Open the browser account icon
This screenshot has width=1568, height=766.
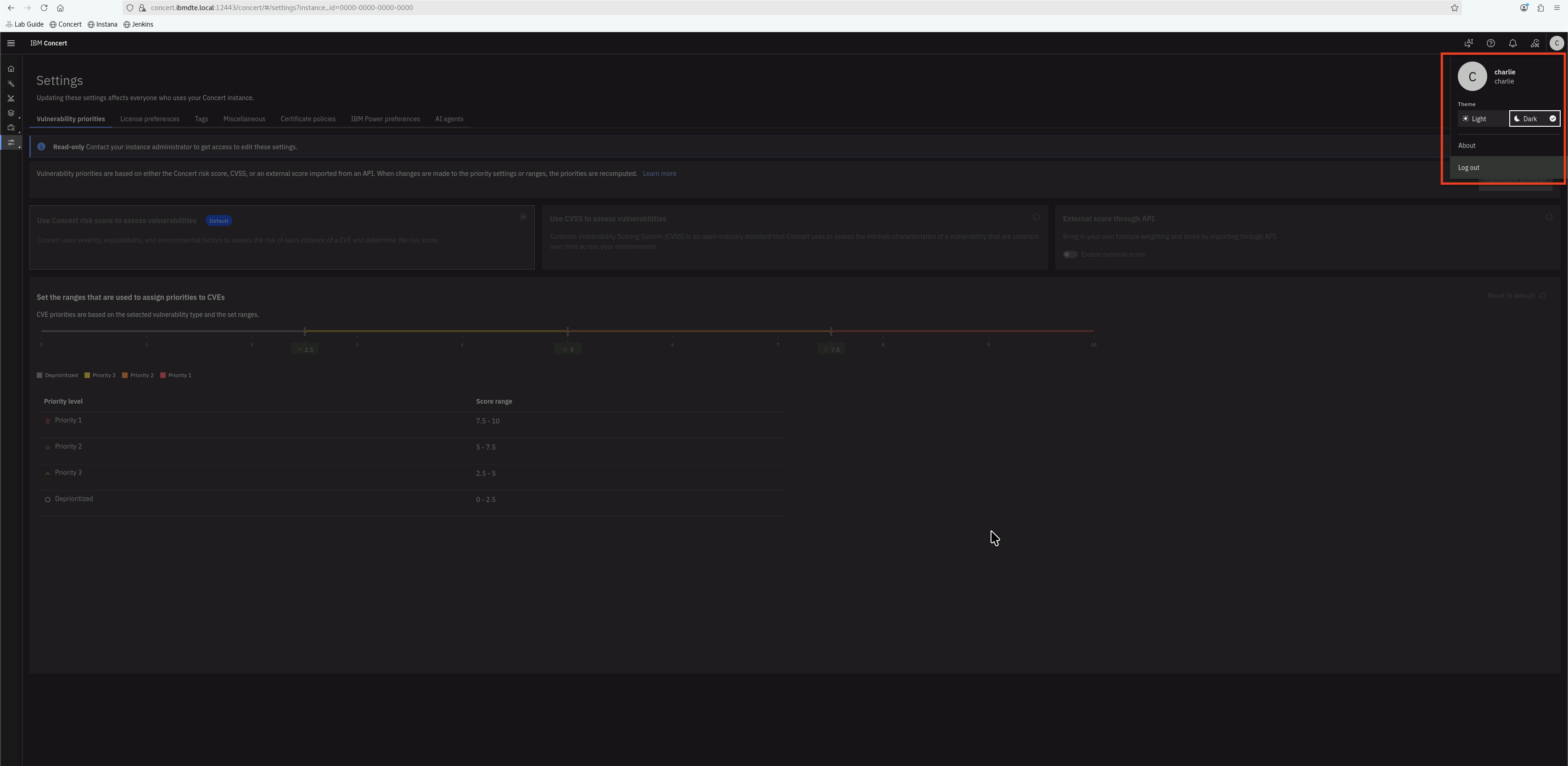coord(1524,8)
